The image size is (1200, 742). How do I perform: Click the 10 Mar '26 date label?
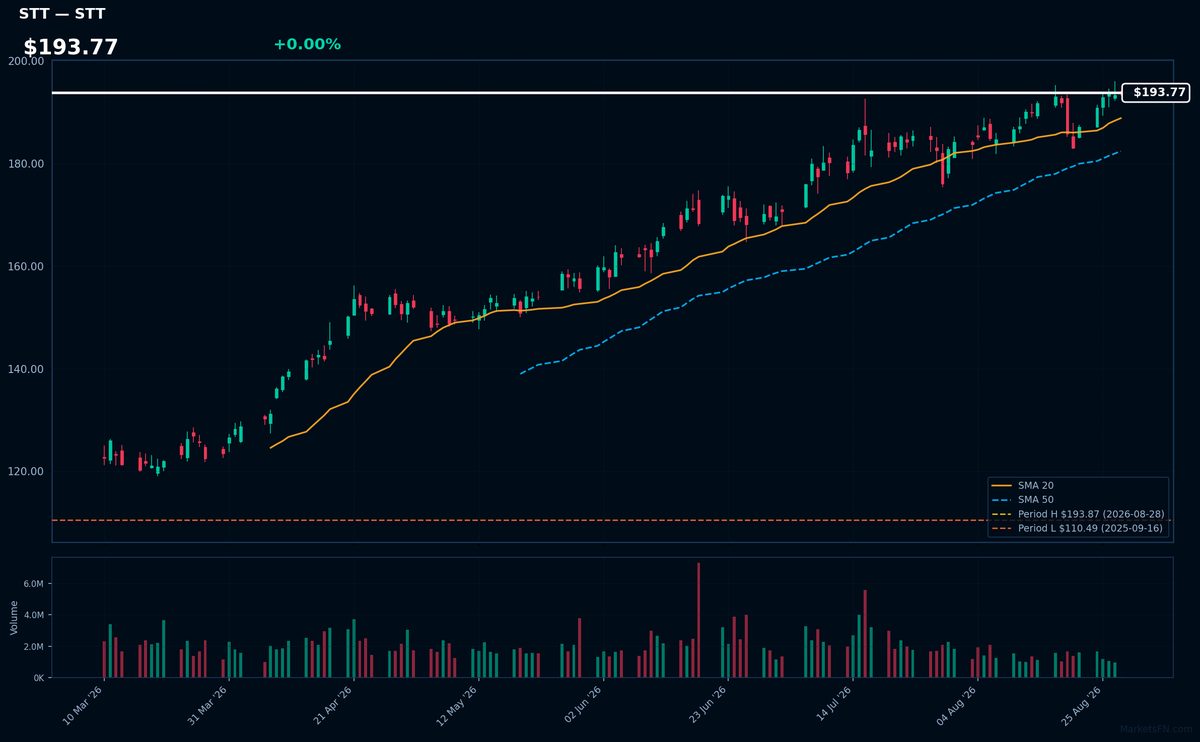[x=83, y=706]
